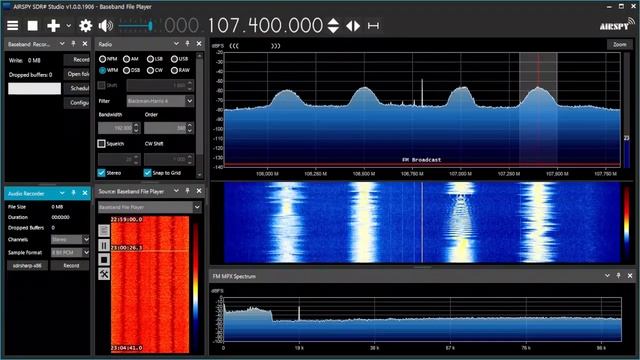Click the span width icon in the toolbar

(373, 26)
